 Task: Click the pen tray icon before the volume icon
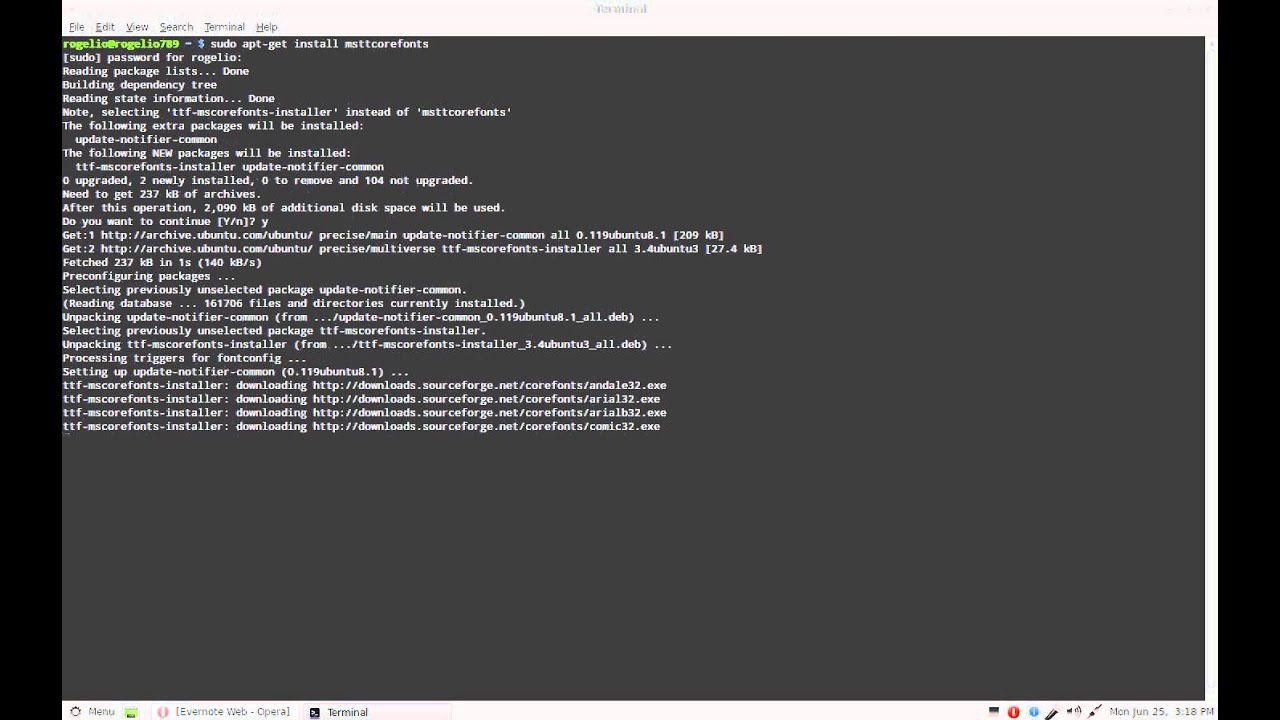pos(1052,713)
